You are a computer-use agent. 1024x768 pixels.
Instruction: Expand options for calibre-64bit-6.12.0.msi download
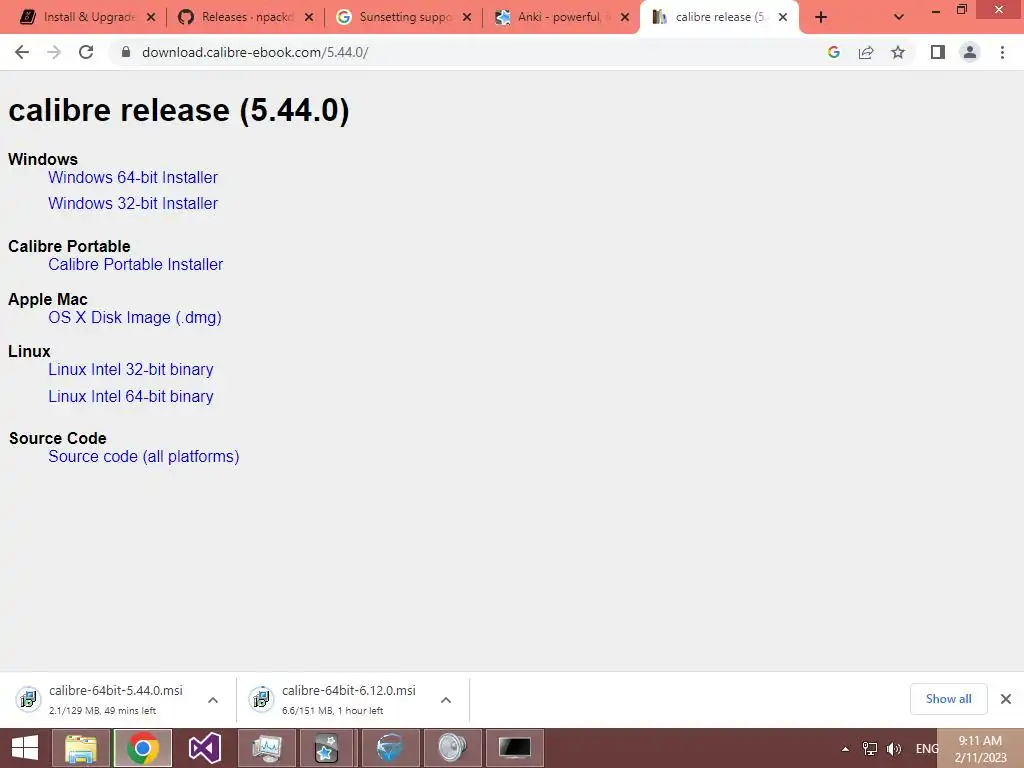pos(446,700)
